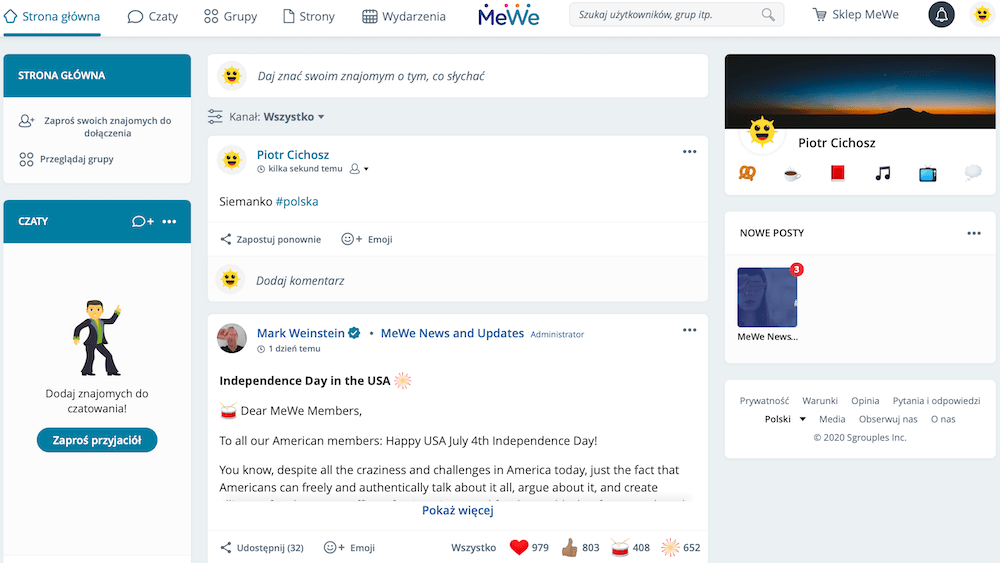Click the drum reaction with 408

tap(630, 547)
